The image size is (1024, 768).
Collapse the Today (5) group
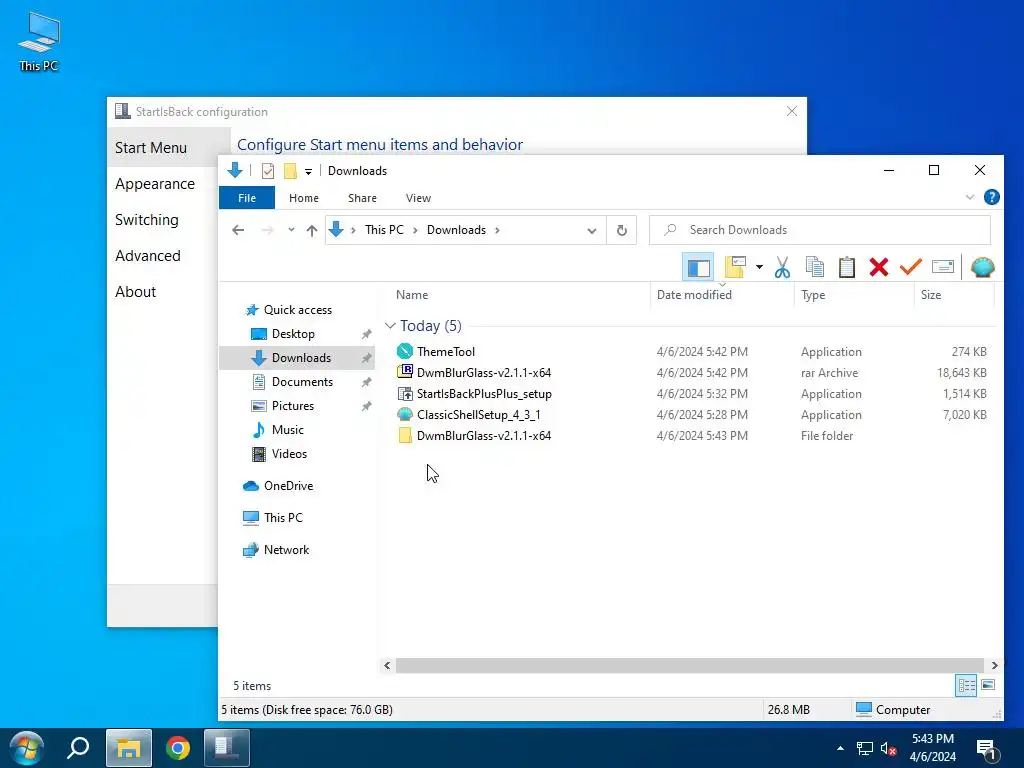pyautogui.click(x=390, y=325)
